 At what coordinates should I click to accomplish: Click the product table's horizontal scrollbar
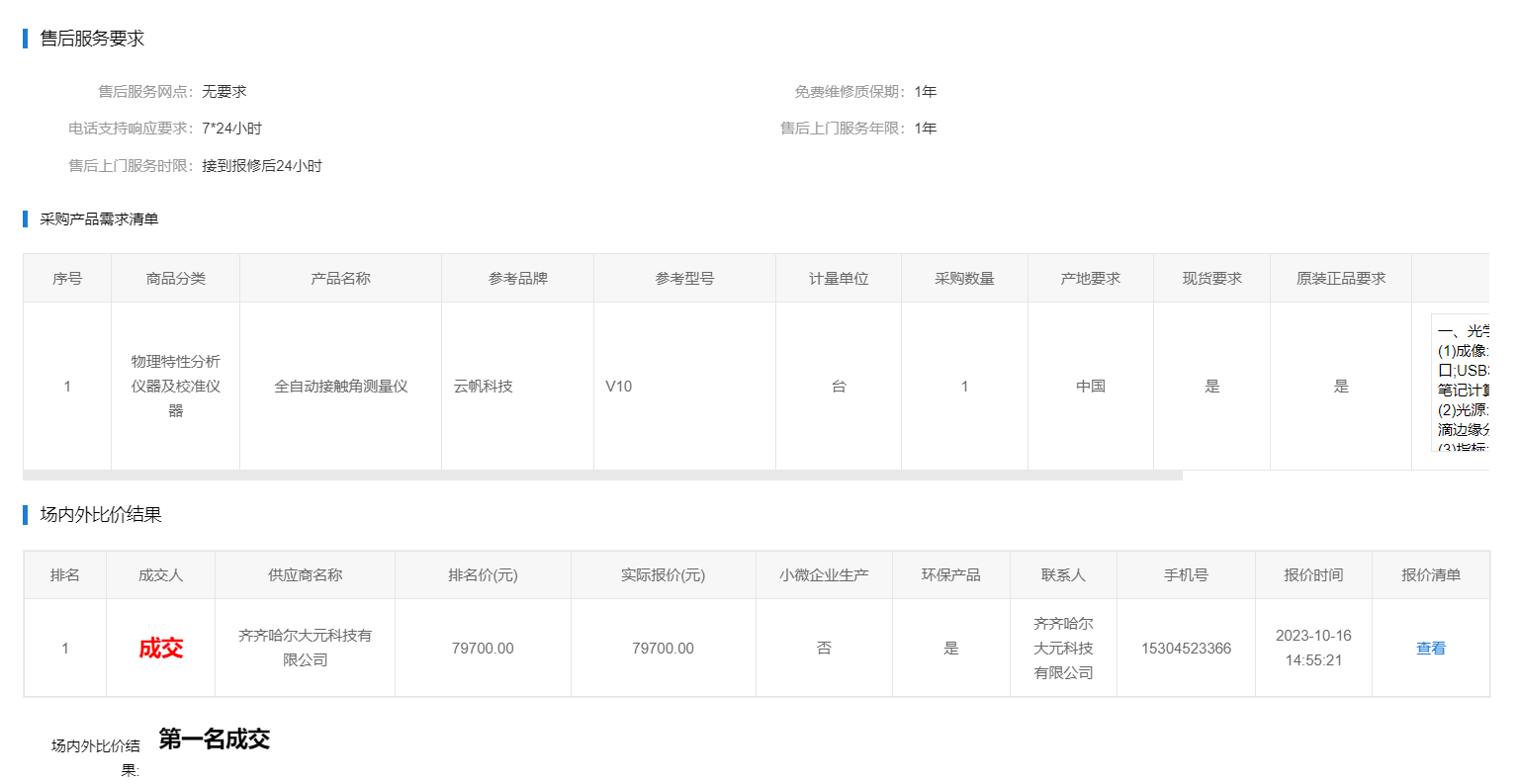(x=602, y=476)
